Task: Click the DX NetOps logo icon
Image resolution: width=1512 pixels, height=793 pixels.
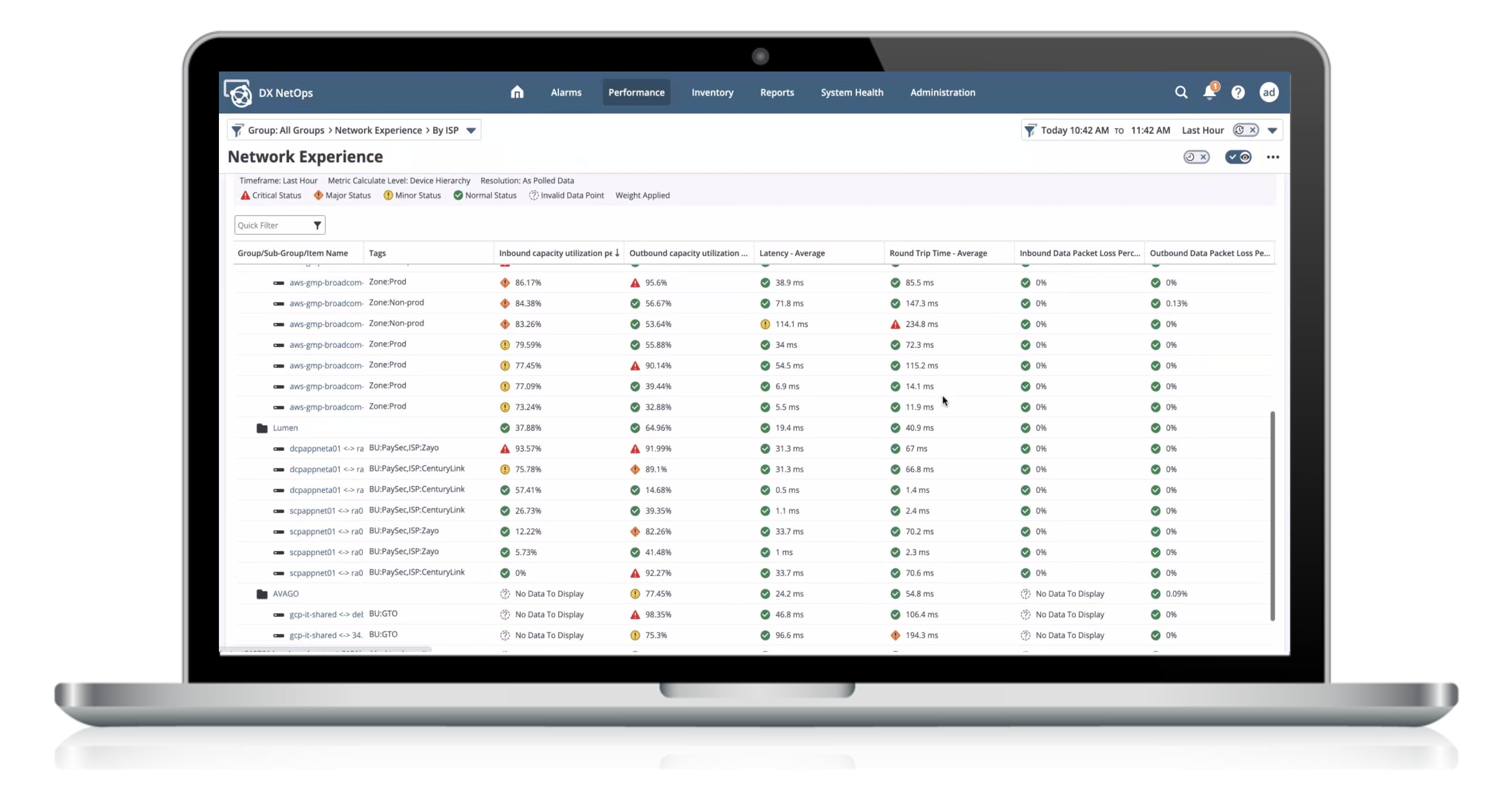Action: pyautogui.click(x=238, y=93)
